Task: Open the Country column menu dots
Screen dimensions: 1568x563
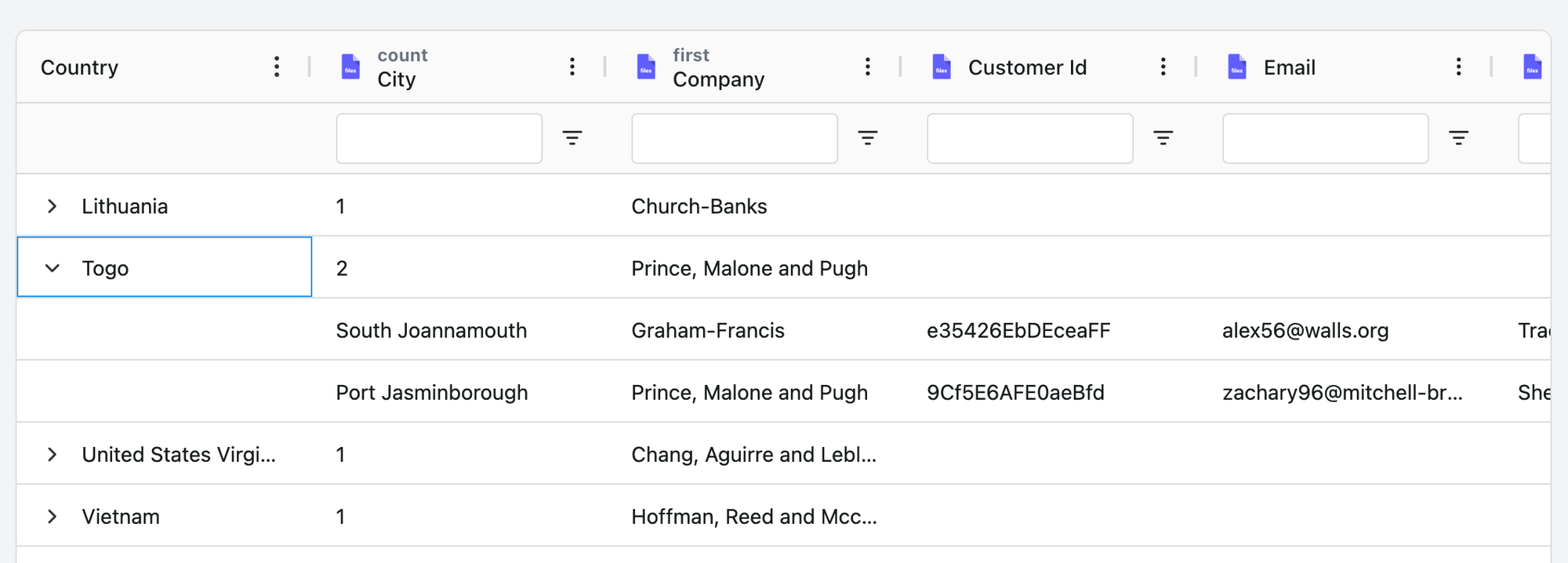Action: [277, 67]
